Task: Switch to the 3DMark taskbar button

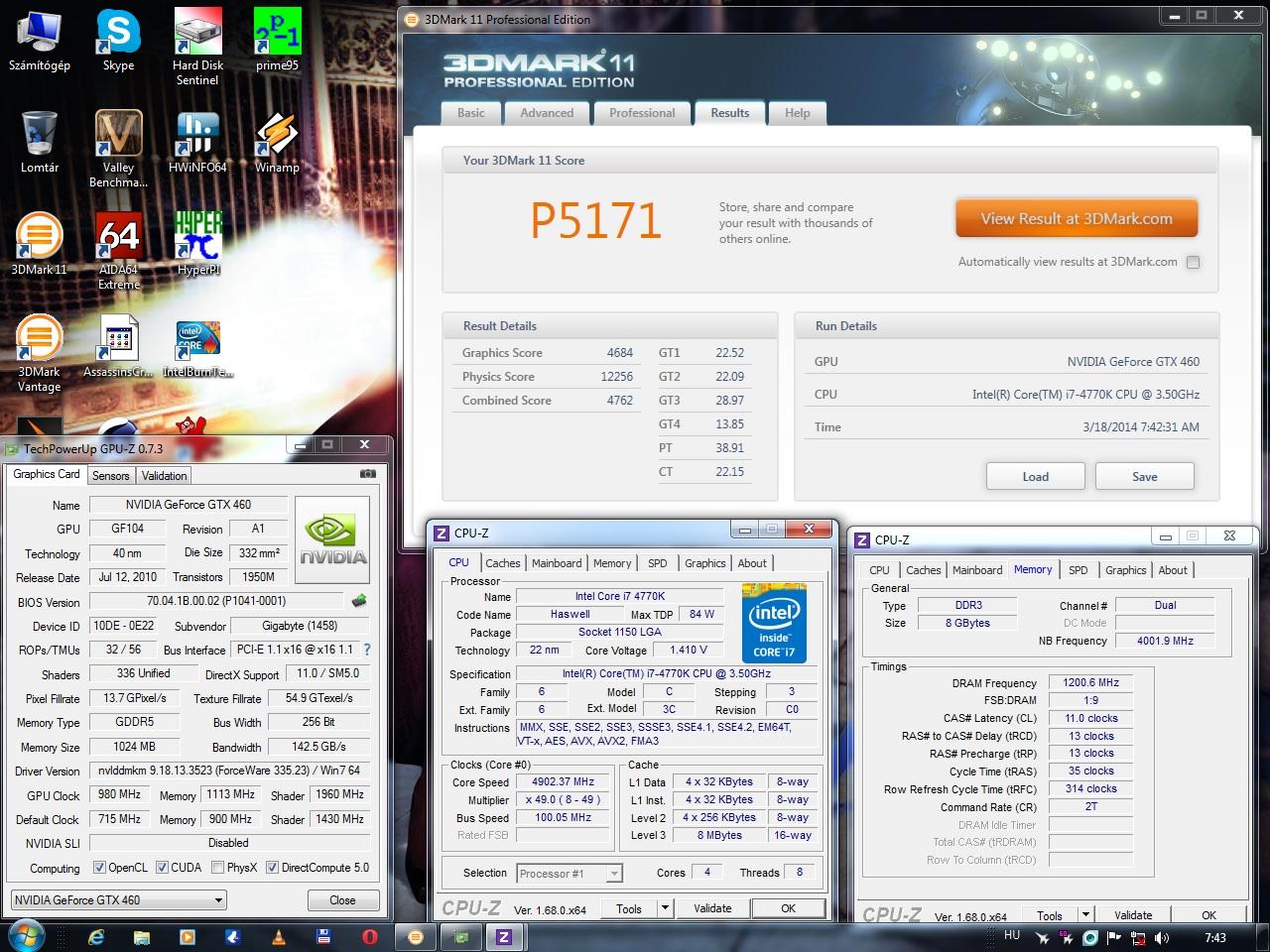Action: pyautogui.click(x=416, y=936)
